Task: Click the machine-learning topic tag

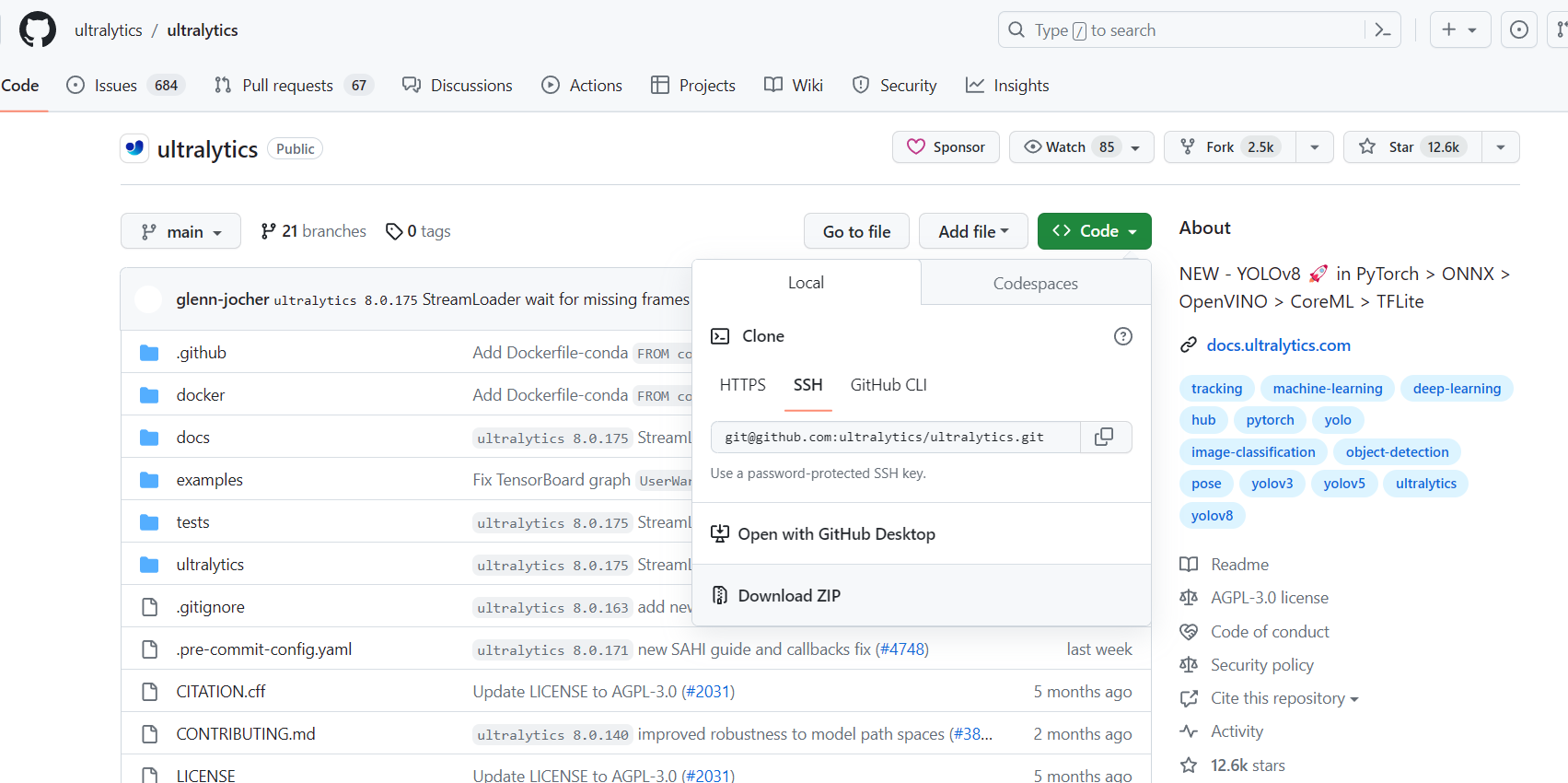Action: tap(1327, 389)
